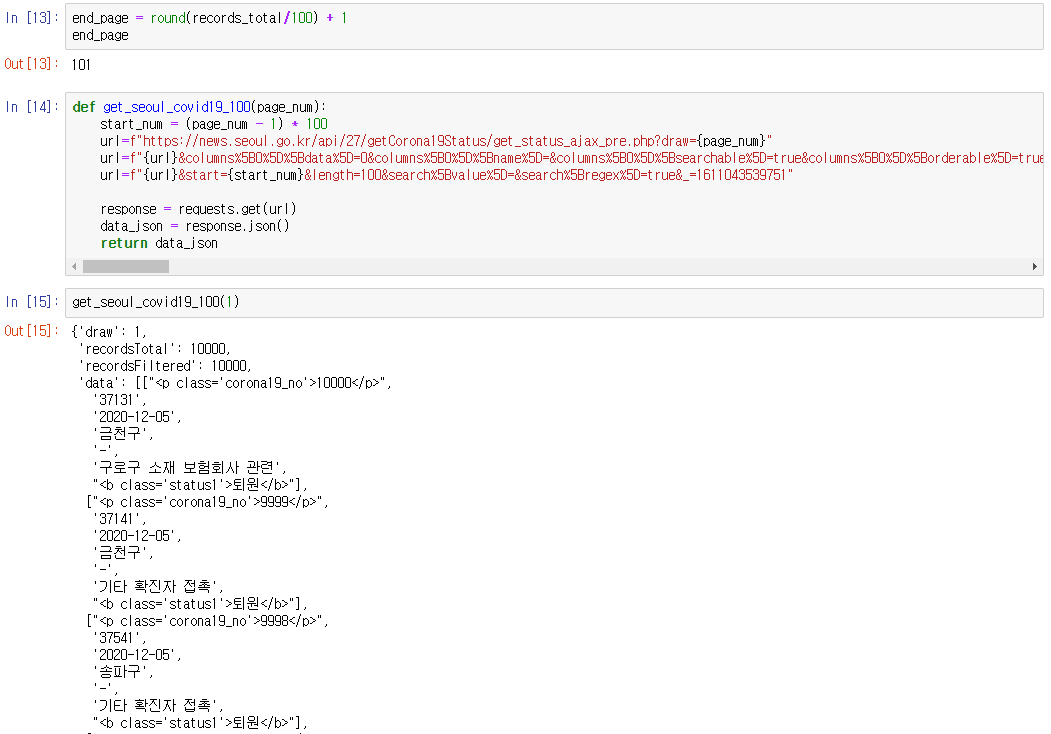Viewport: 1051px width, 734px height.
Task: Click the value '37541' in output
Action: tap(119, 638)
